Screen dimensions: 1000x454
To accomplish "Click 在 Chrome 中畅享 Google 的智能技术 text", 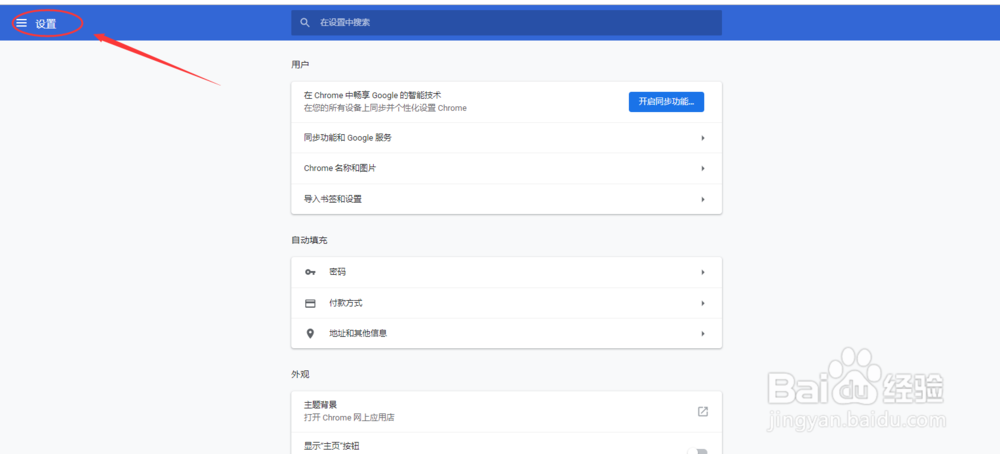I will [372, 95].
